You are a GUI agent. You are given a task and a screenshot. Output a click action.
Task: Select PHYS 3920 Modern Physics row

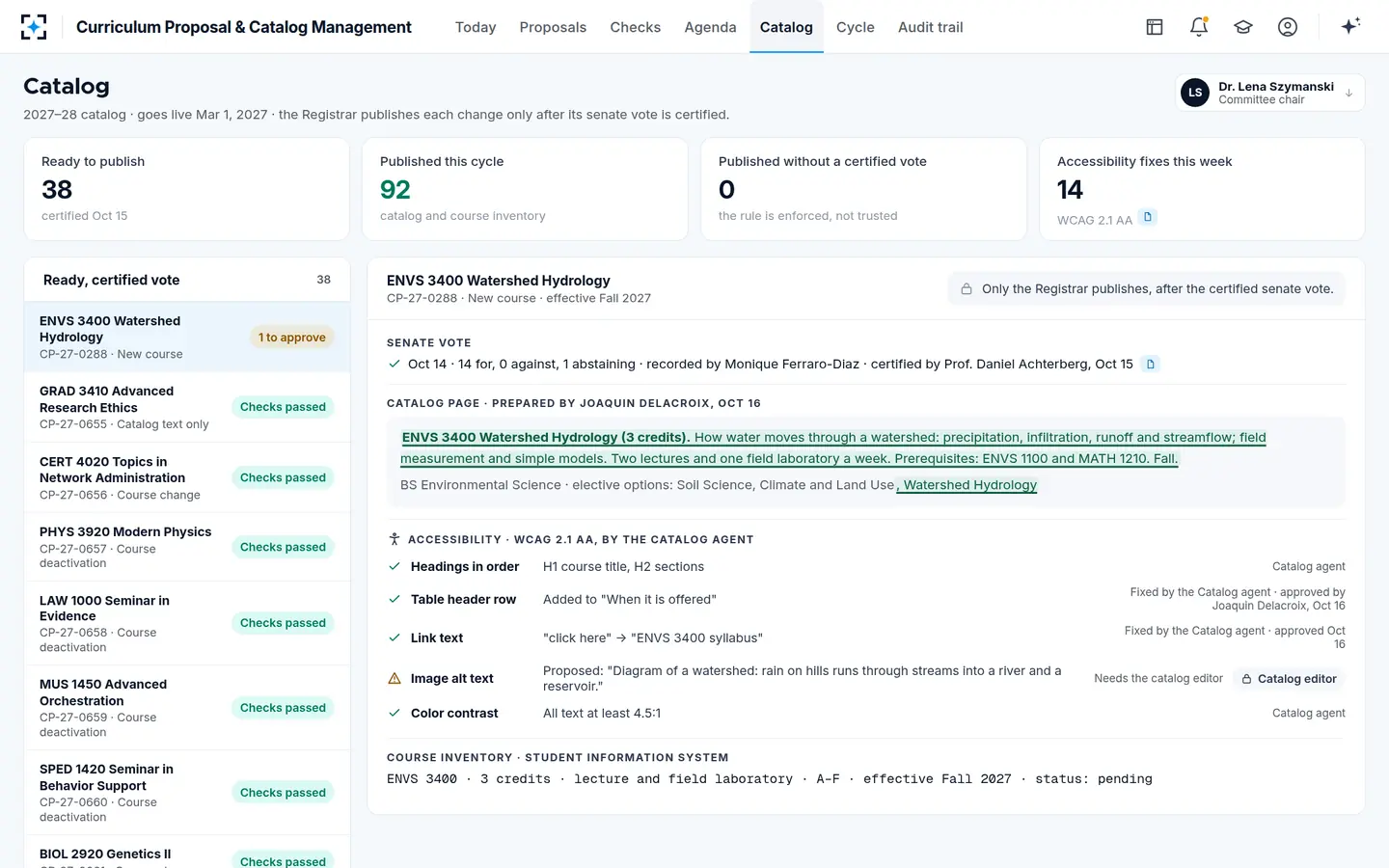pos(187,547)
